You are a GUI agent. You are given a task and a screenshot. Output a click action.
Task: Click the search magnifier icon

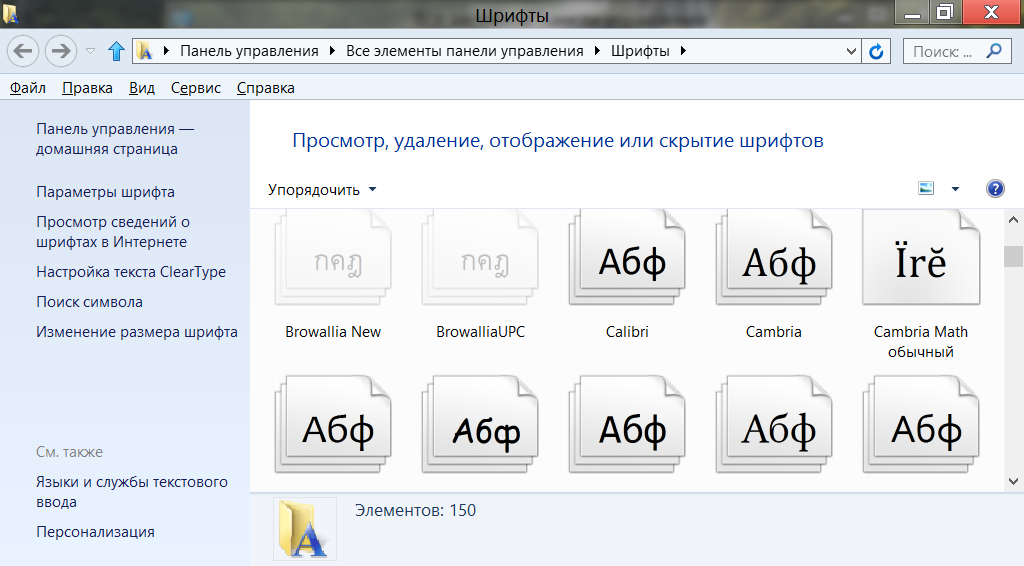[994, 51]
